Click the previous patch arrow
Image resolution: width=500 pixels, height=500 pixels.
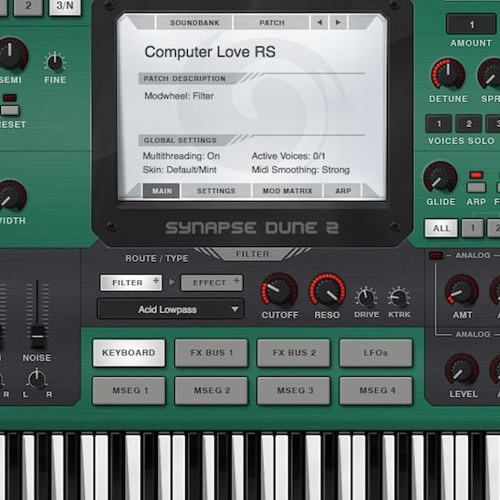pos(319,23)
